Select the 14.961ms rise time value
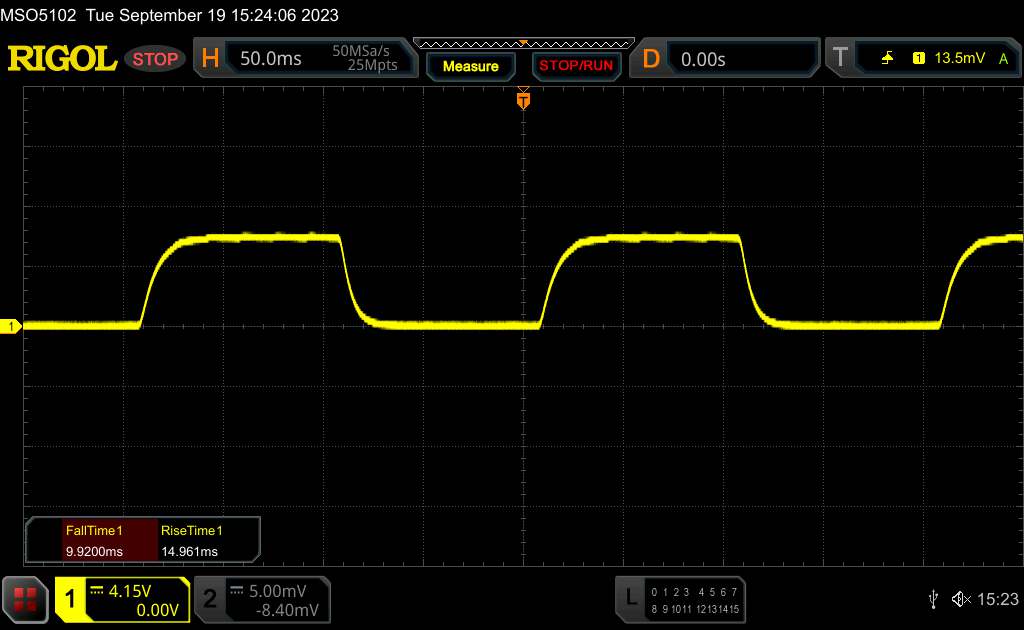The height and width of the screenshot is (630, 1024). tap(189, 552)
